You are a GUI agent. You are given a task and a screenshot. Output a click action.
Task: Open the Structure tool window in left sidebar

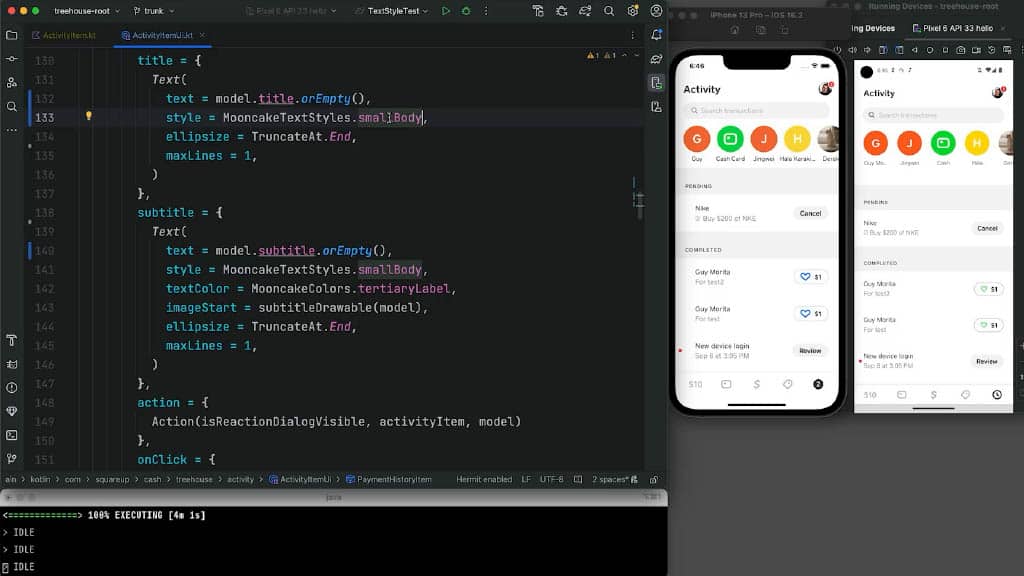[12, 82]
